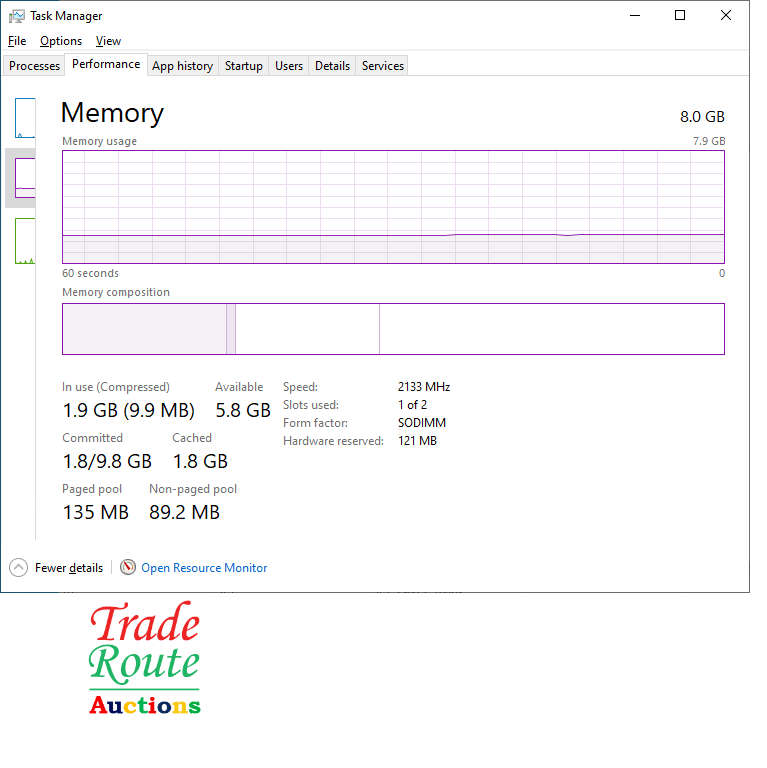
Task: Go to the Startup tab
Action: pyautogui.click(x=244, y=66)
